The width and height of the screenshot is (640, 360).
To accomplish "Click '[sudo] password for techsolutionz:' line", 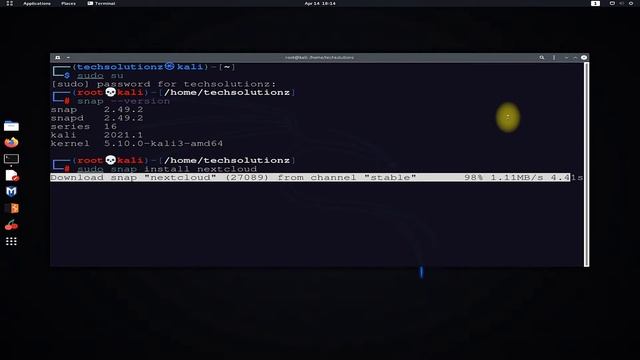I will coord(163,84).
